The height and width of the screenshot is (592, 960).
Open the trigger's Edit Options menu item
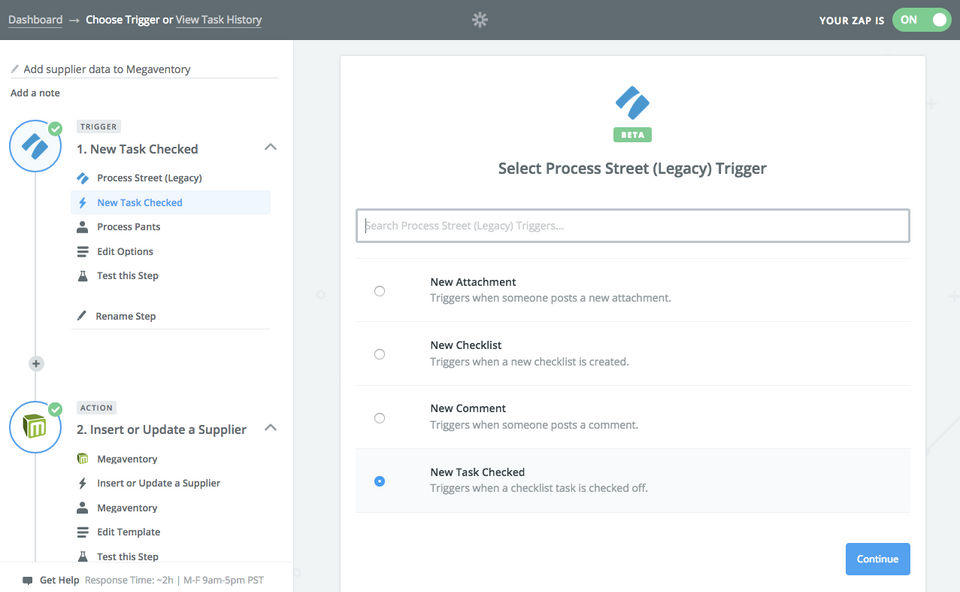tap(125, 251)
